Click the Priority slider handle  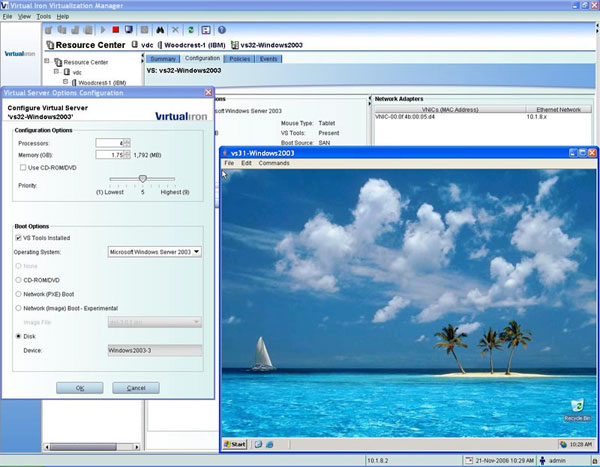point(142,178)
